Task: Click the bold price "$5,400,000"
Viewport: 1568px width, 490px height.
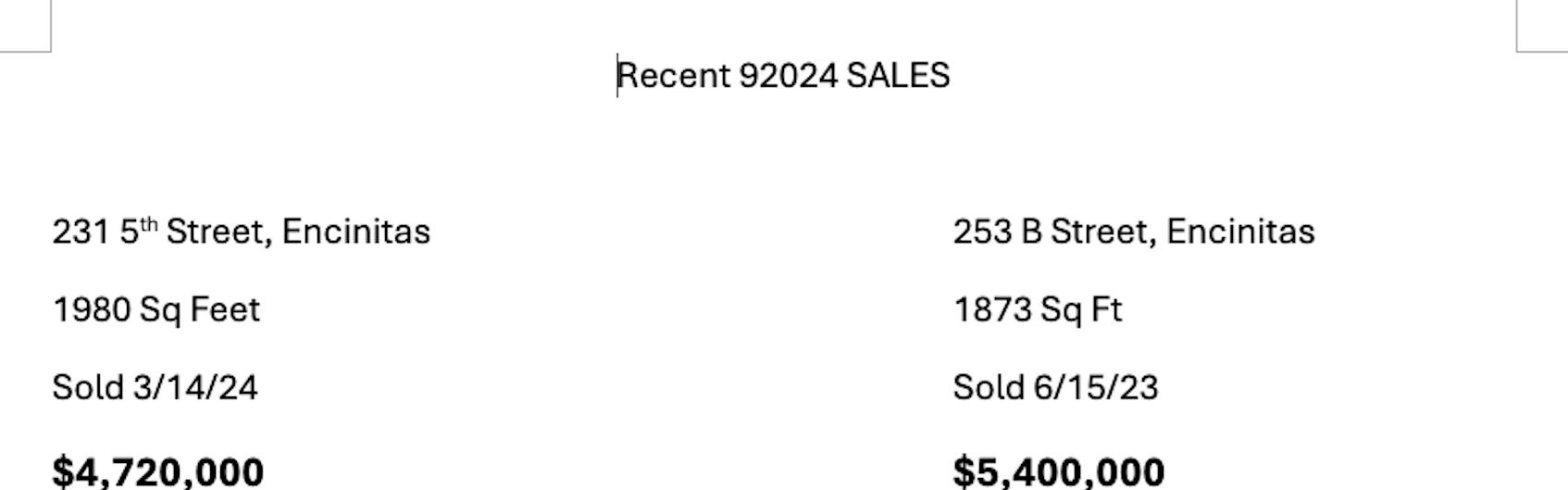Action: (1059, 471)
